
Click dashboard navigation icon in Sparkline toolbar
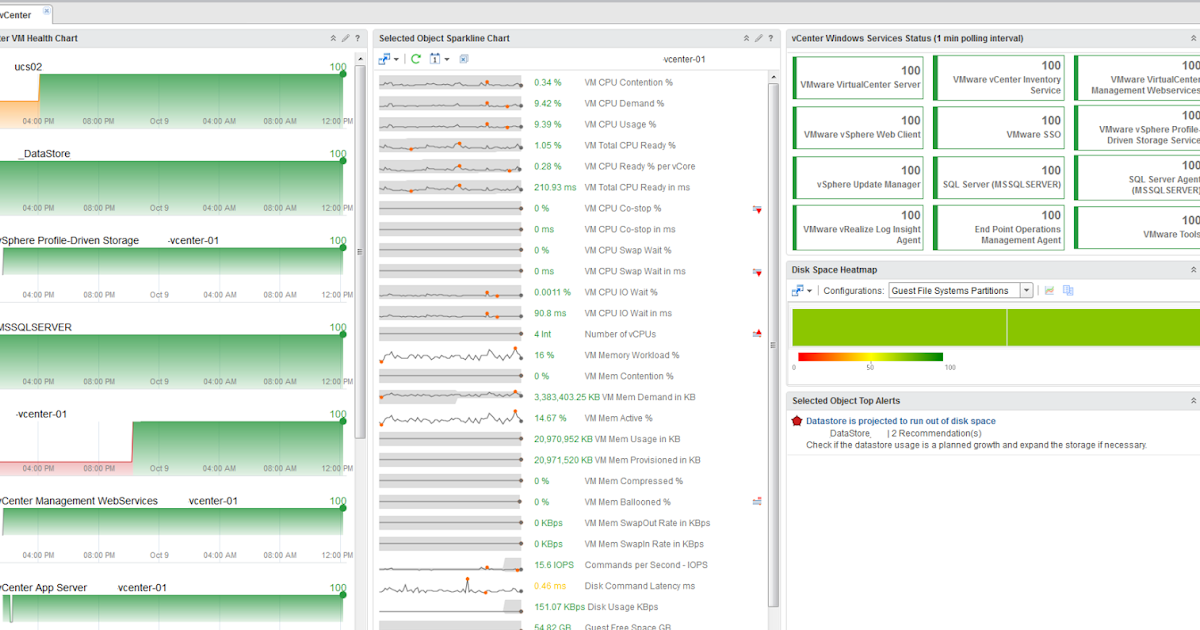pyautogui.click(x=385, y=59)
